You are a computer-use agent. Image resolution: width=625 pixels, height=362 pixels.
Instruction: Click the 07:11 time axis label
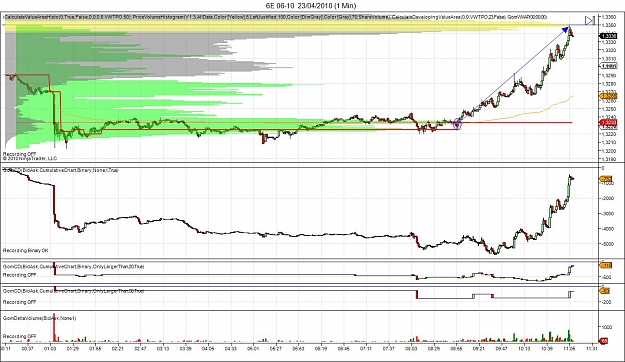pos(366,348)
